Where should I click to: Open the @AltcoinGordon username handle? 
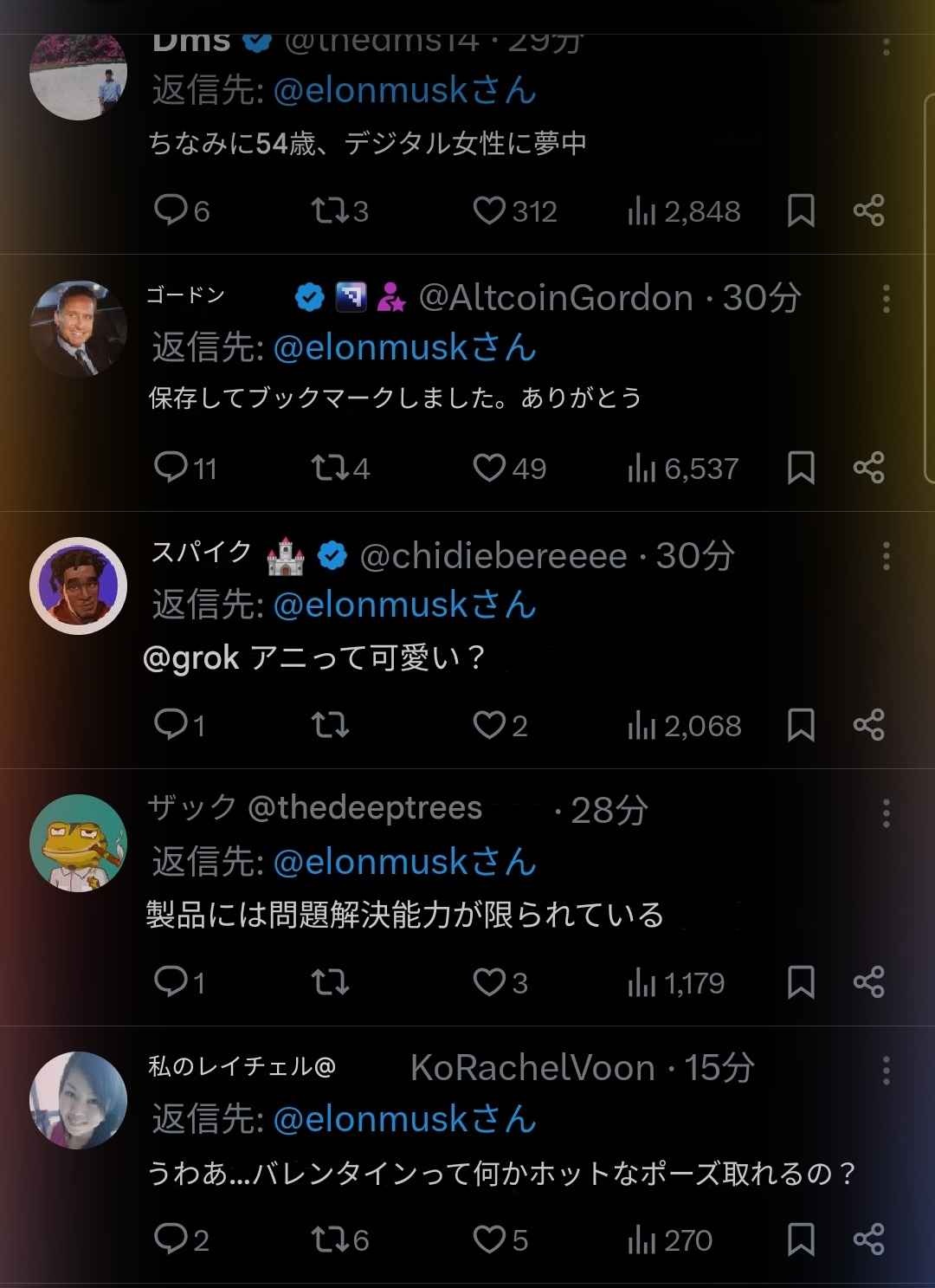coord(556,298)
